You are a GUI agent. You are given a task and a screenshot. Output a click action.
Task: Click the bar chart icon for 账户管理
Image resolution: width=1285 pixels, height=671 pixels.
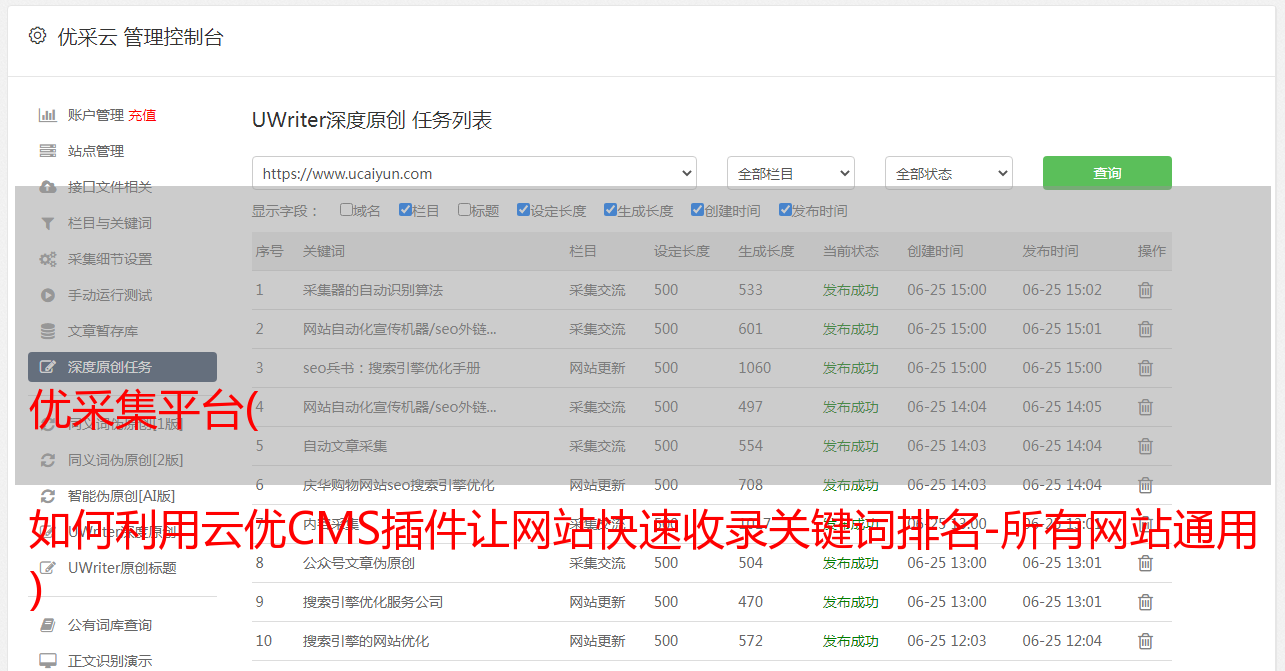[x=47, y=115]
